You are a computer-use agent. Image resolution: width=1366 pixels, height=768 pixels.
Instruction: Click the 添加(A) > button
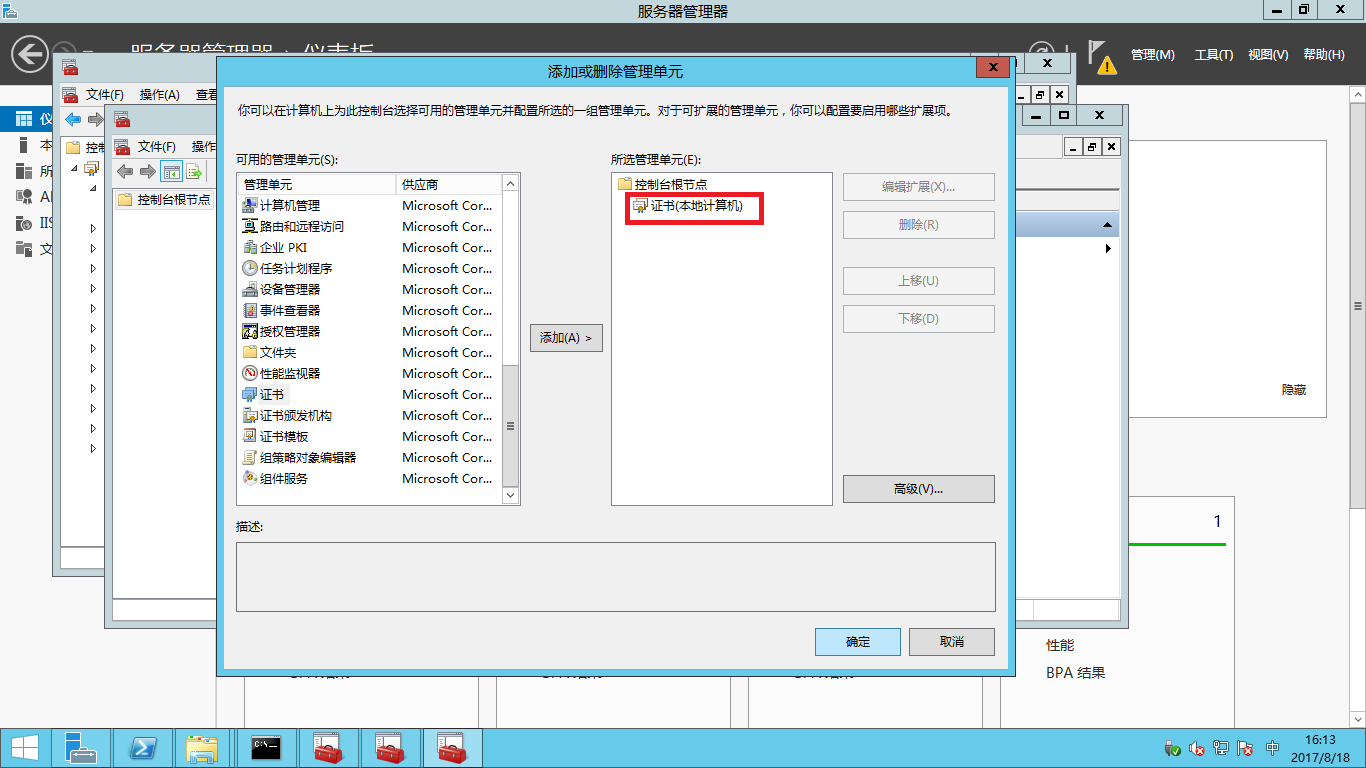(x=566, y=338)
